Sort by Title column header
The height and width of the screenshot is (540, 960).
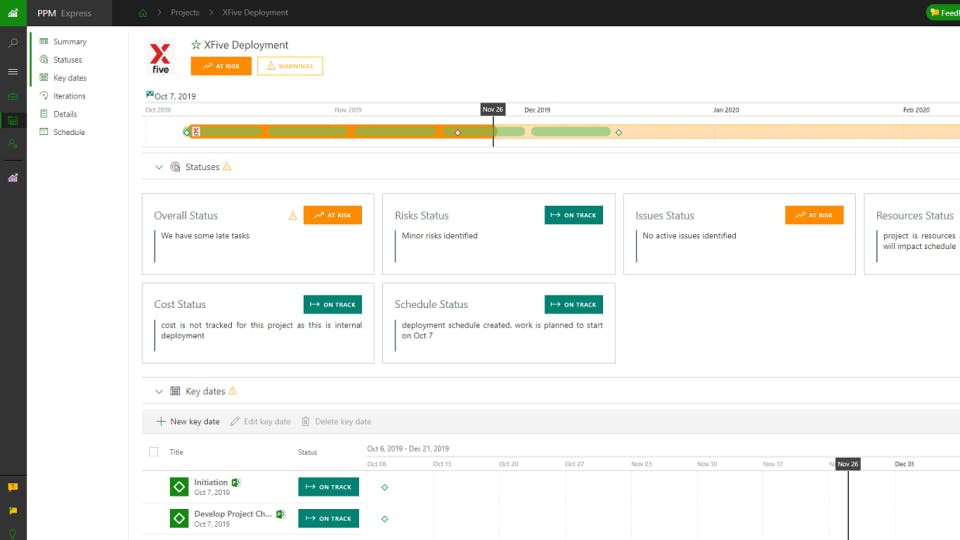176,452
